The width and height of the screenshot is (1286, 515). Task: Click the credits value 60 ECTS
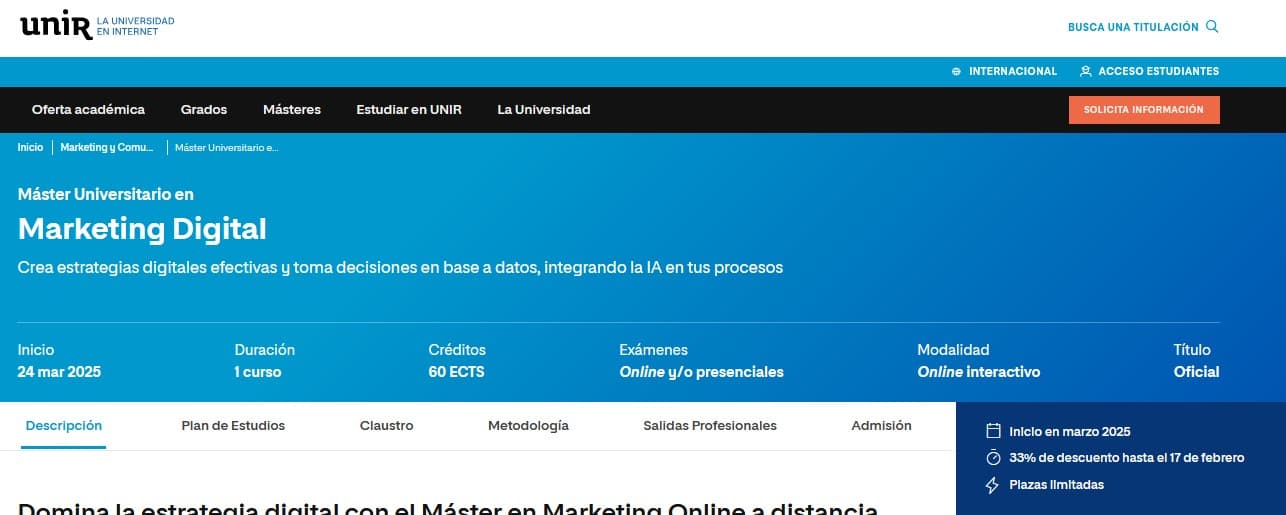[x=456, y=372]
